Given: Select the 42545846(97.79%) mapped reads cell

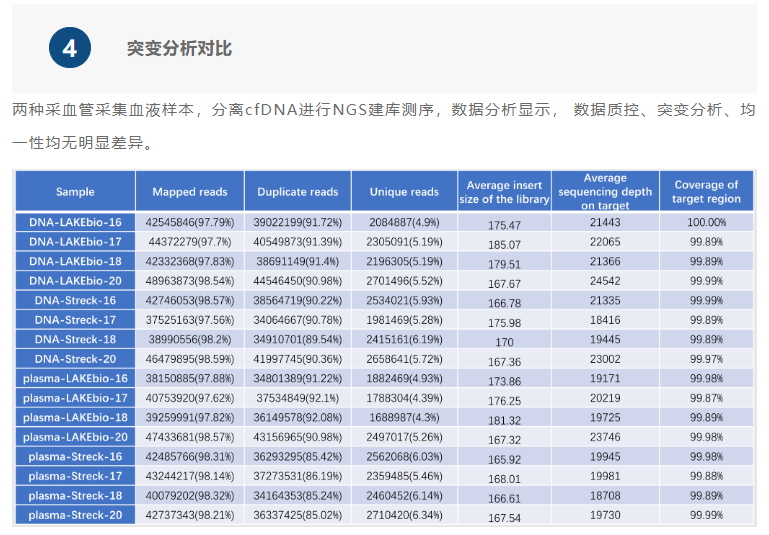Looking at the screenshot, I should (189, 222).
